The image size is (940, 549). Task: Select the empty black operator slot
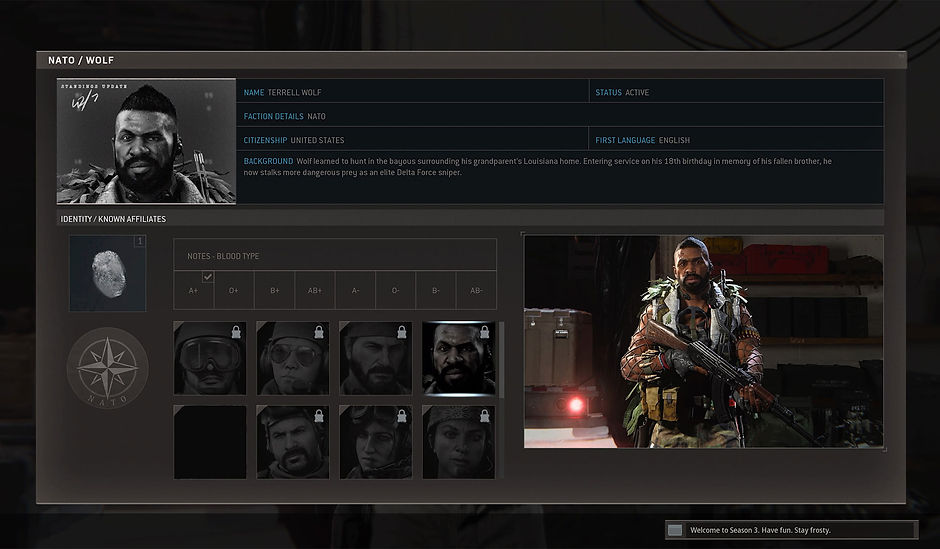tap(210, 442)
